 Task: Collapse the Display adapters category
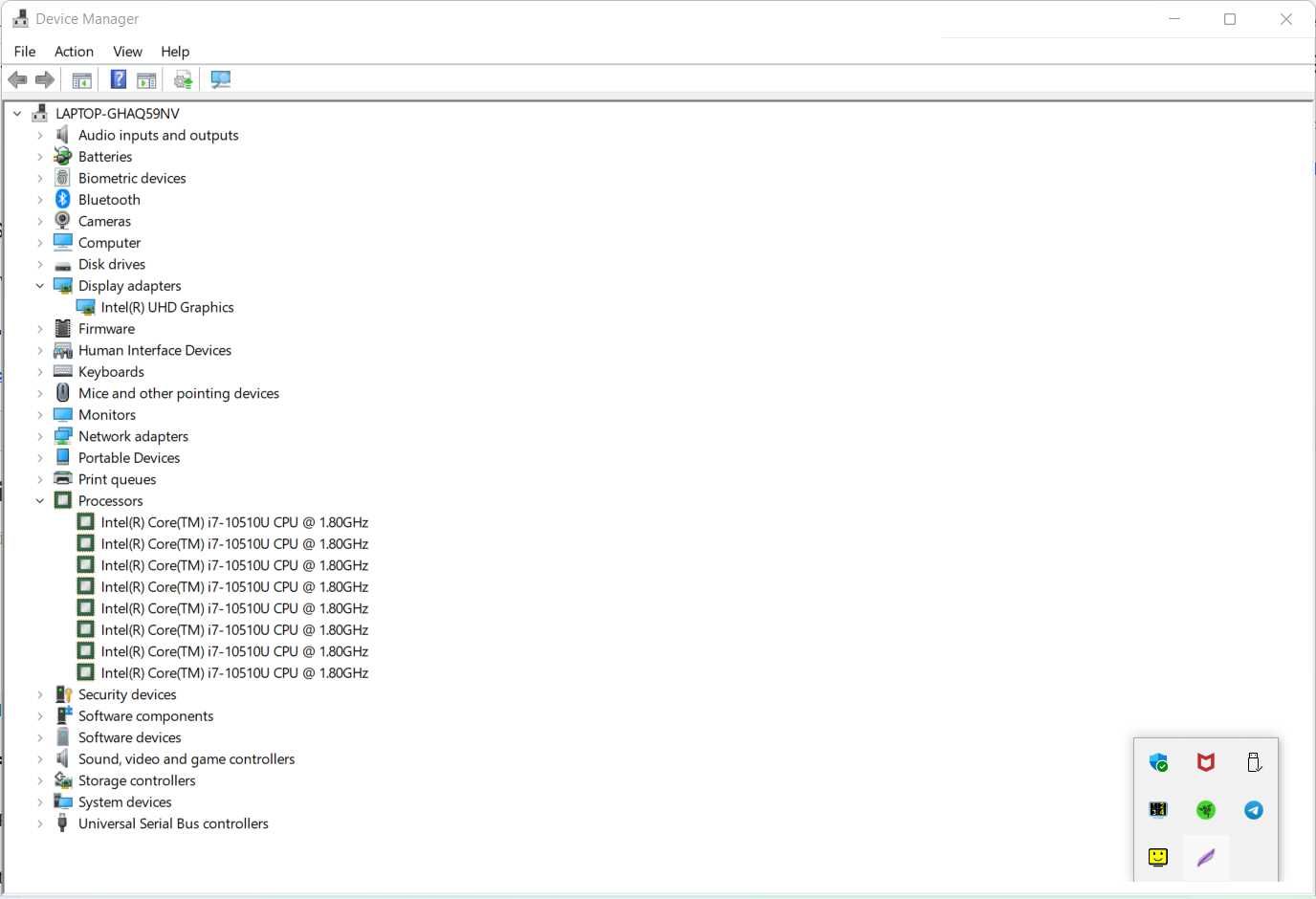40,285
